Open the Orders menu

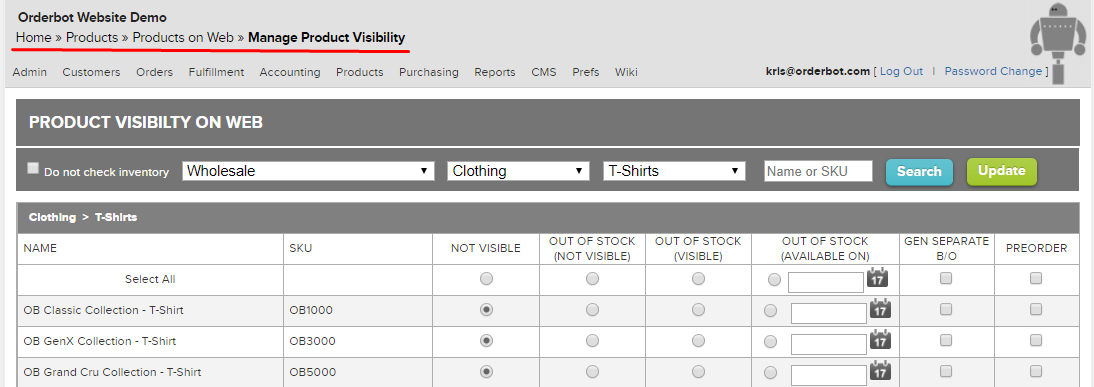(x=154, y=72)
